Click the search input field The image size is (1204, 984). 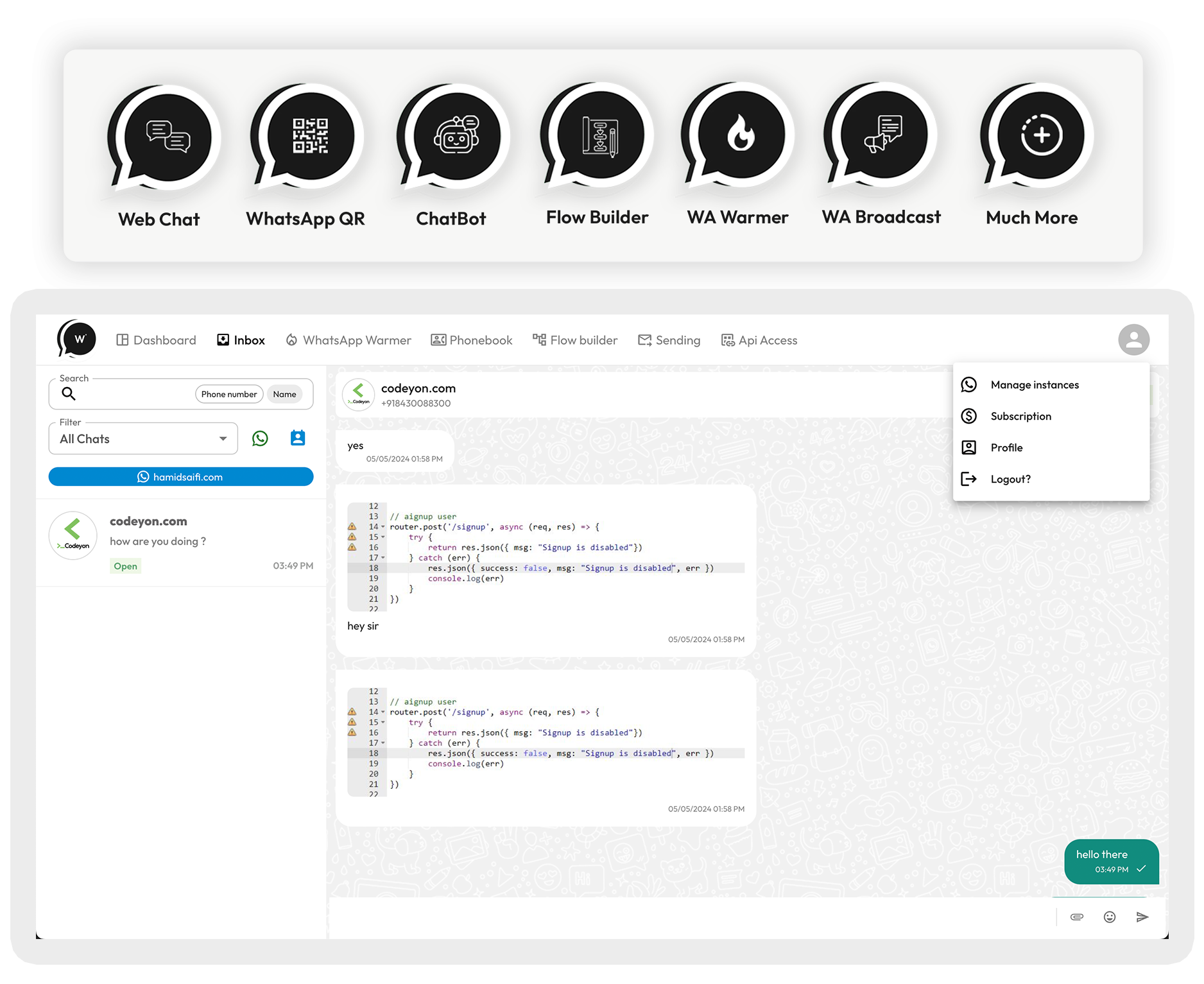[128, 393]
